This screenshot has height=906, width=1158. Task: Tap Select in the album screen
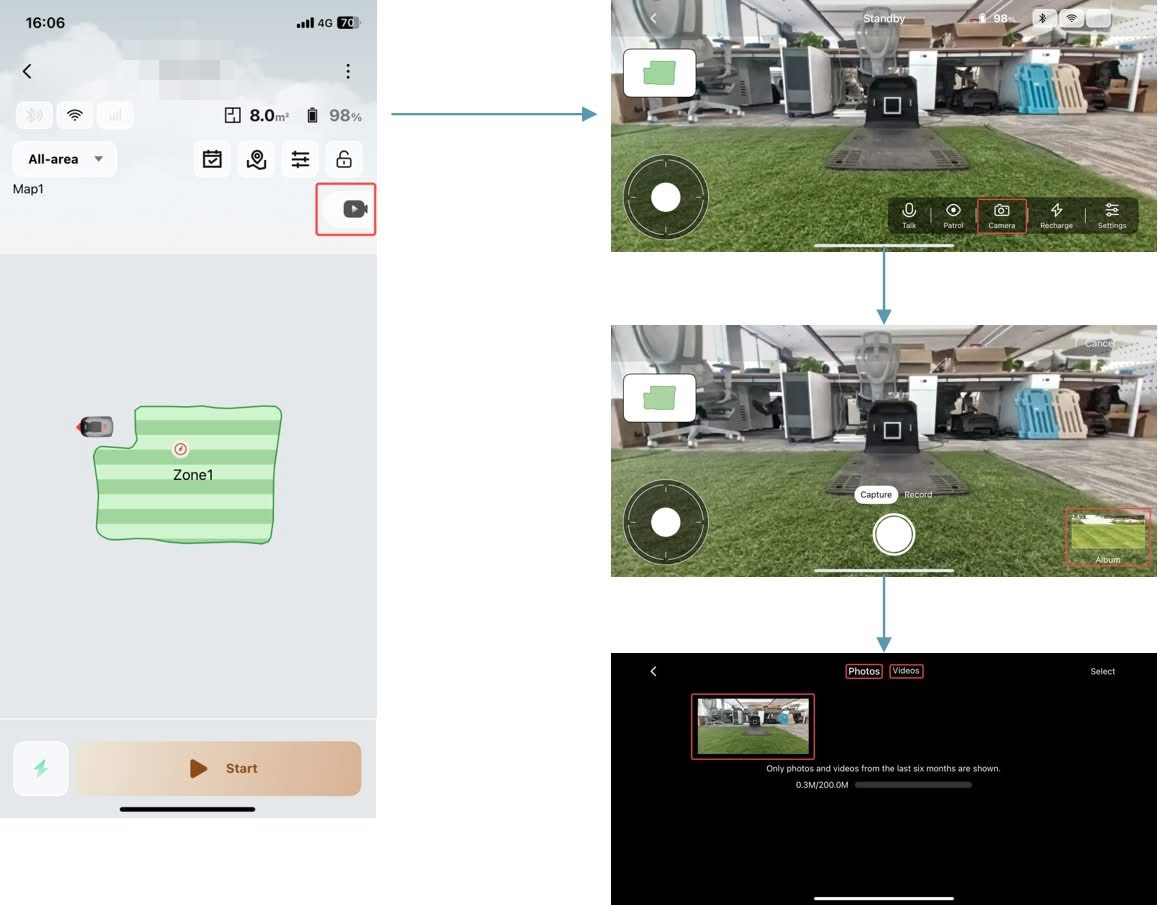click(x=1102, y=671)
